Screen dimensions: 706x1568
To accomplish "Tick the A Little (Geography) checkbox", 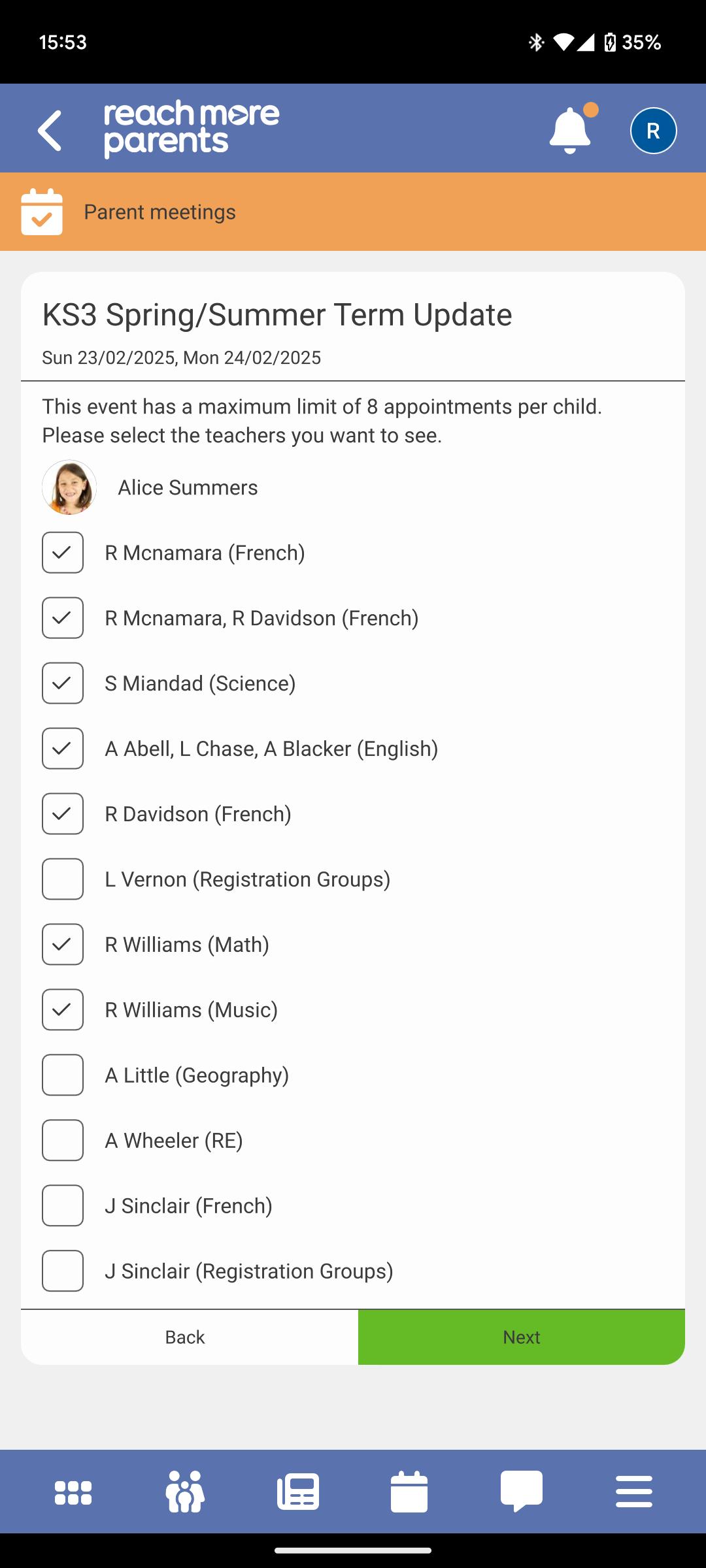I will click(x=63, y=1075).
